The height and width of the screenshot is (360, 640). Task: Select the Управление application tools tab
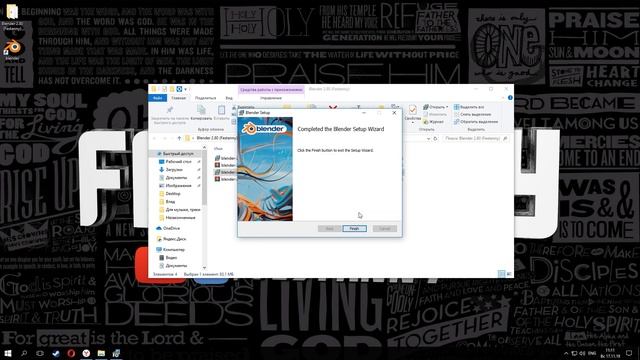tap(271, 98)
